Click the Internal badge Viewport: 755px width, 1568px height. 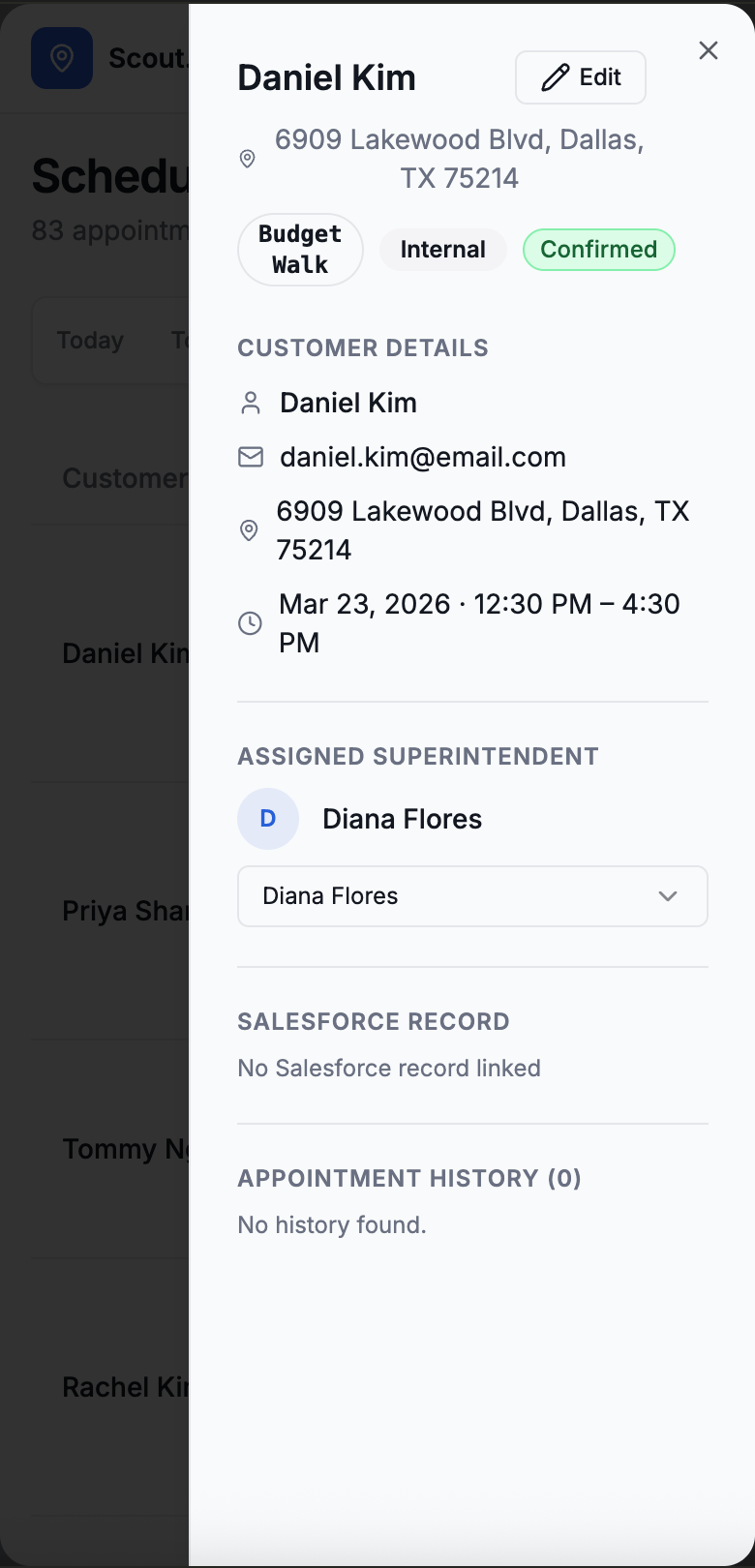tap(442, 250)
